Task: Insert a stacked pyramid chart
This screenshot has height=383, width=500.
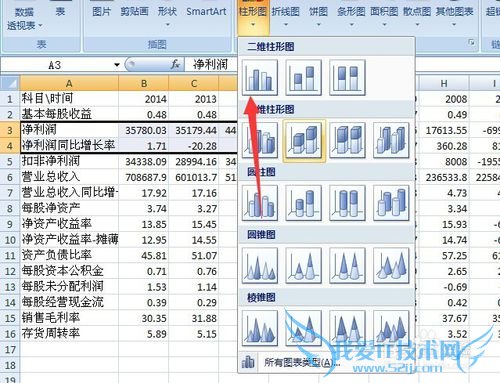Action: click(x=303, y=328)
